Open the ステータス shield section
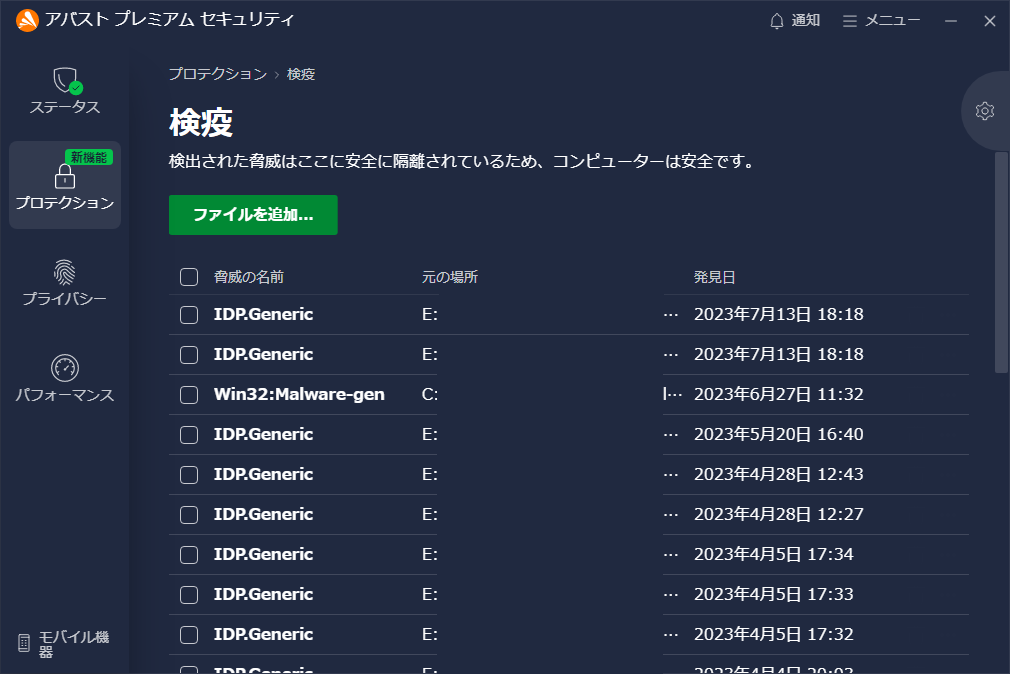 pos(64,91)
